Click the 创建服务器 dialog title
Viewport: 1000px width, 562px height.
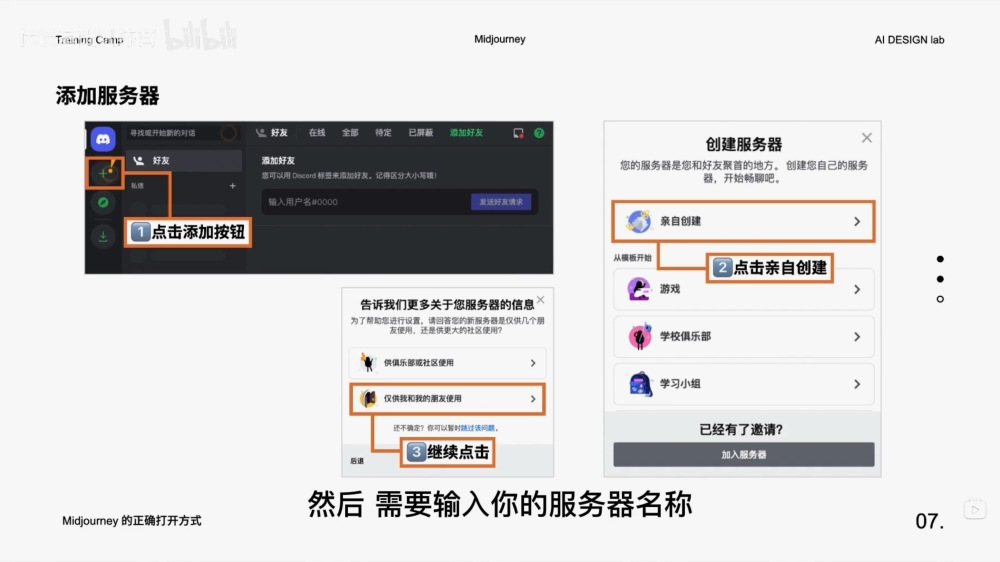744,144
